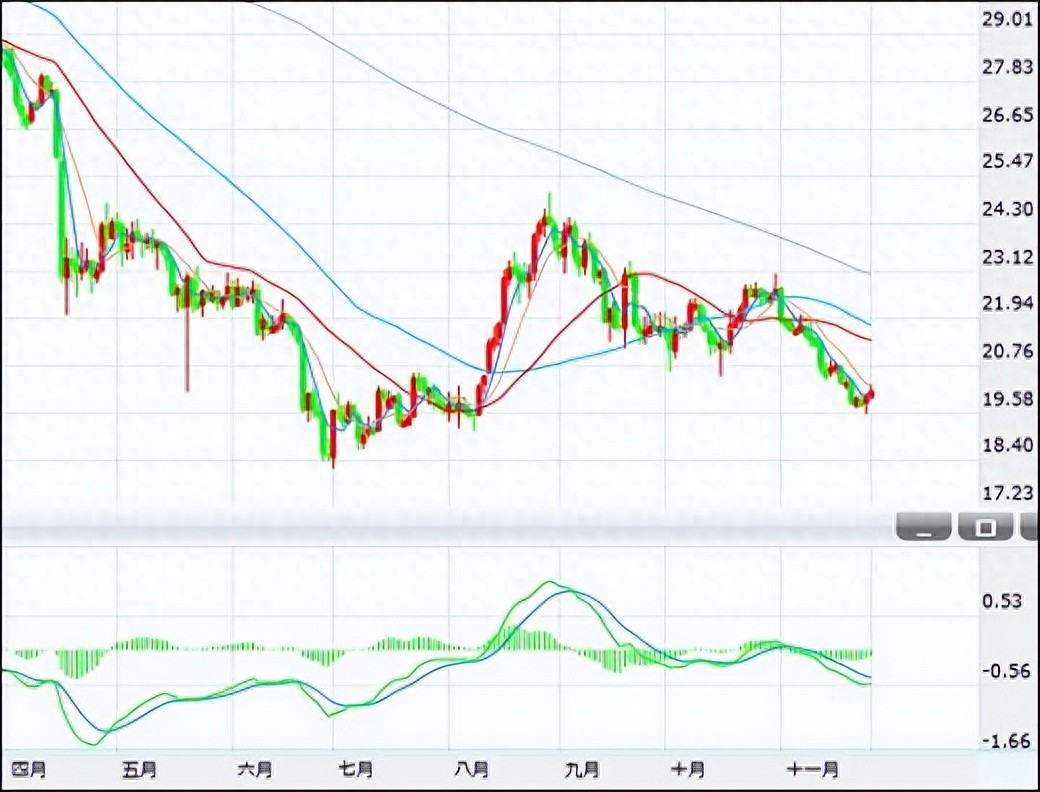1040x792 pixels.
Task: Click the 19.58 price label
Action: click(x=1008, y=398)
